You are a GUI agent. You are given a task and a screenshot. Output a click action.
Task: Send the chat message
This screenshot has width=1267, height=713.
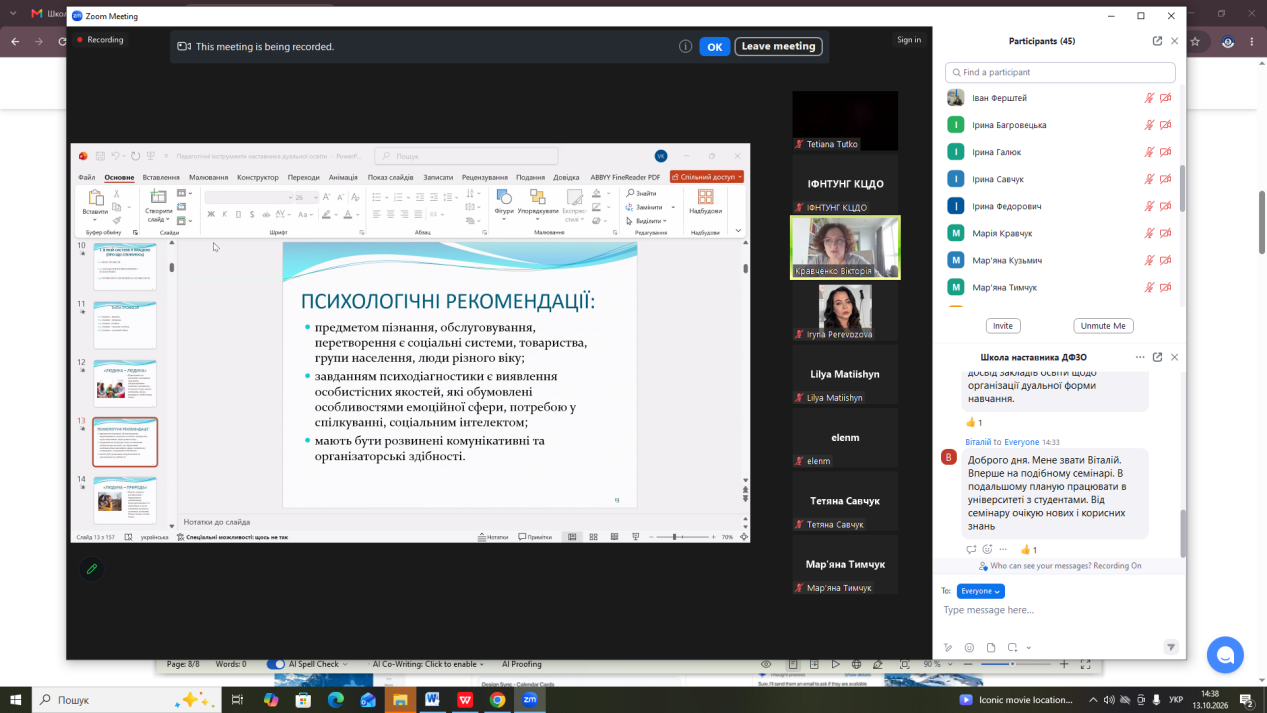click(1171, 647)
